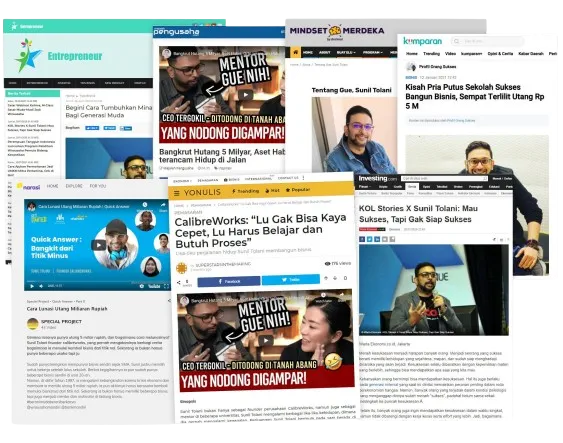Open the Kumparan Video menu
This screenshot has height=443, width=563.
tap(451, 53)
